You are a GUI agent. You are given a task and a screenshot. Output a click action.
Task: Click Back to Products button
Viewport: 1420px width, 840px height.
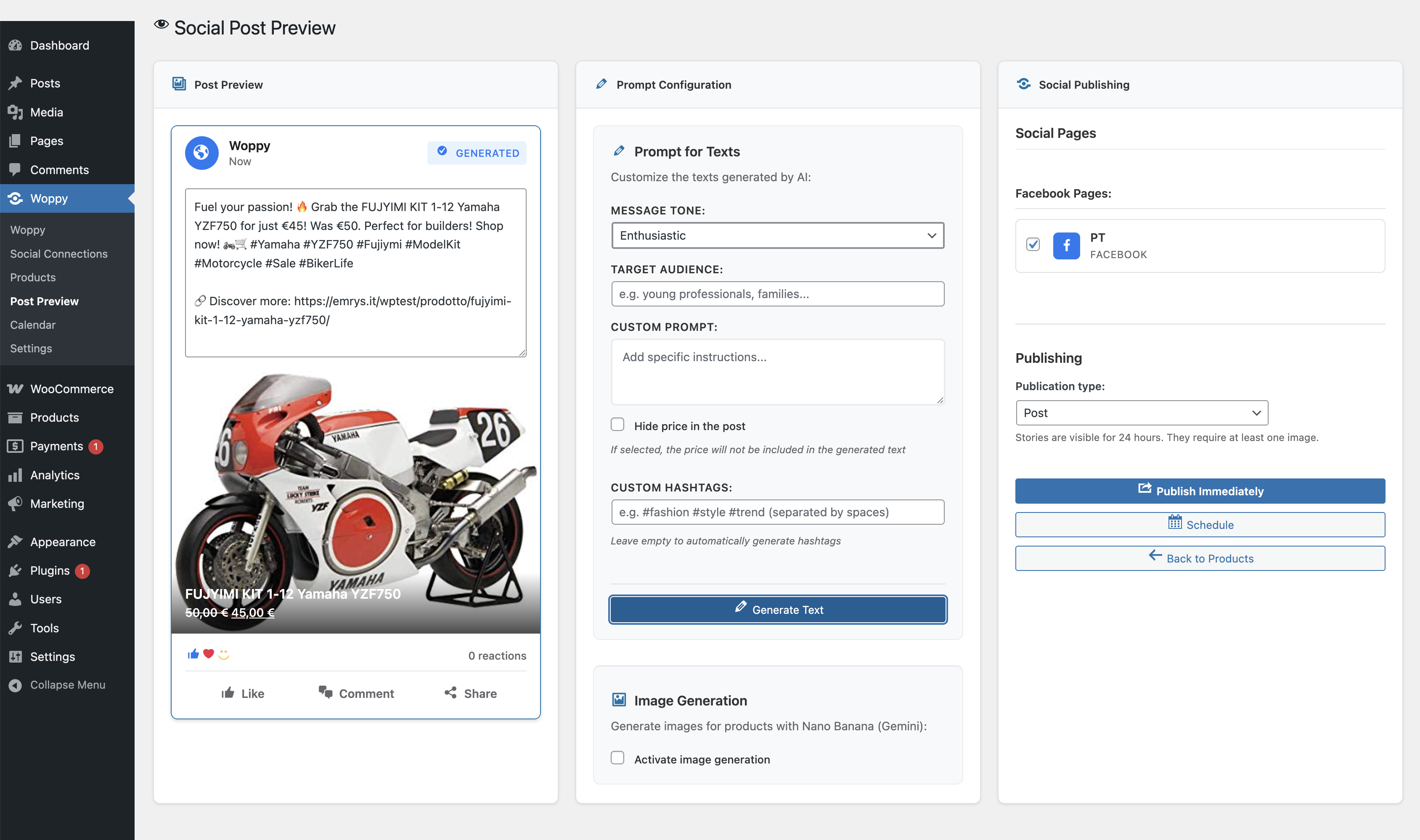[x=1200, y=558]
